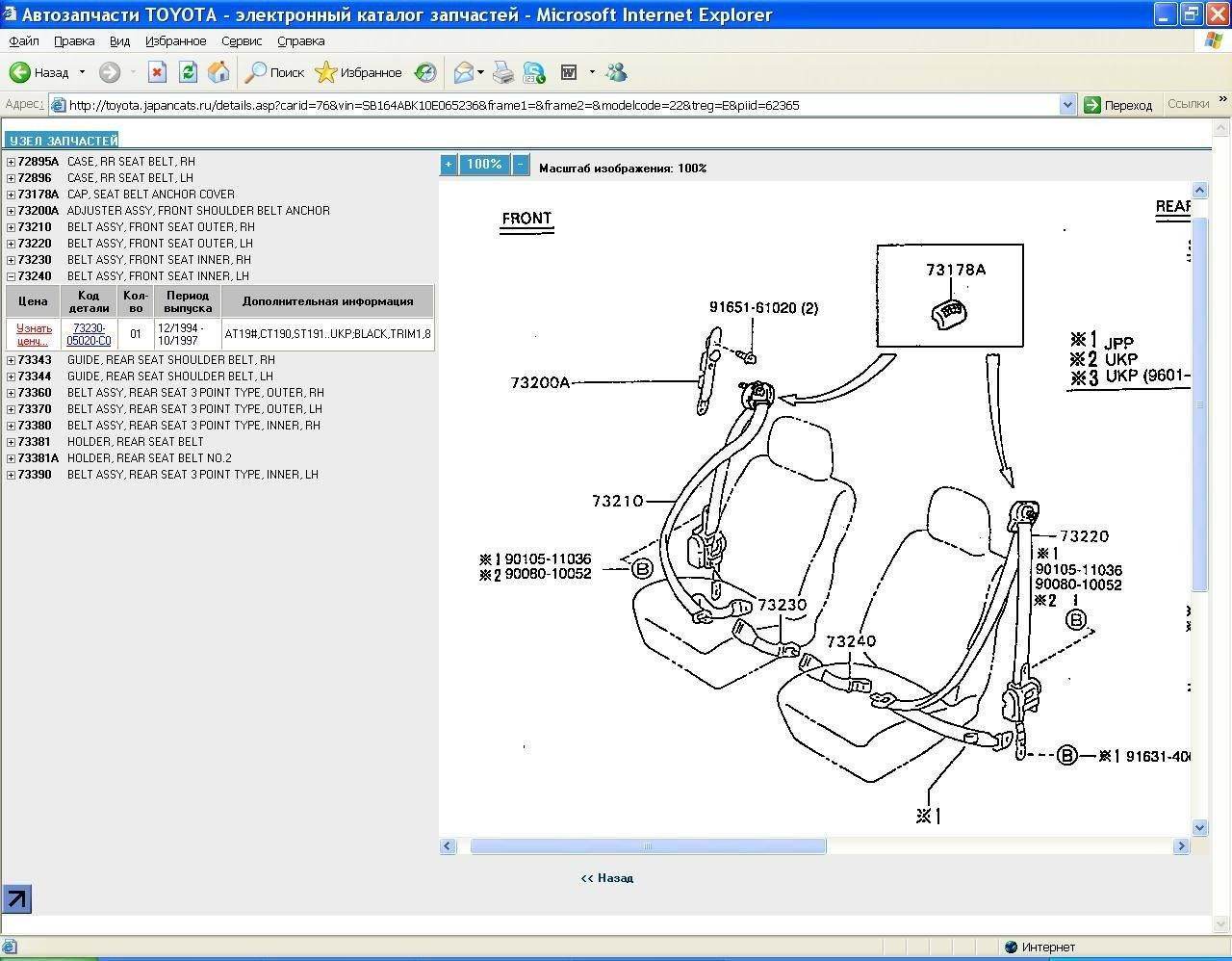
Task: Expand part 73210 BELT ASSY tree node
Action: point(11,227)
